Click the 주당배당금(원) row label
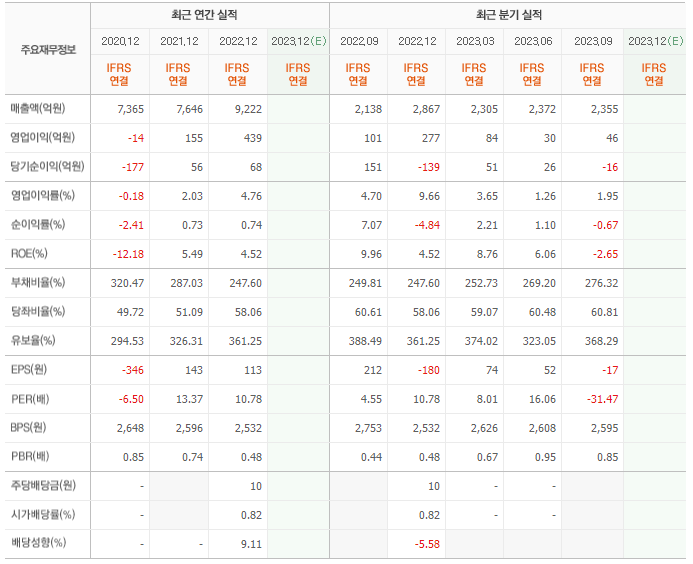The height and width of the screenshot is (564, 693). pos(43,485)
